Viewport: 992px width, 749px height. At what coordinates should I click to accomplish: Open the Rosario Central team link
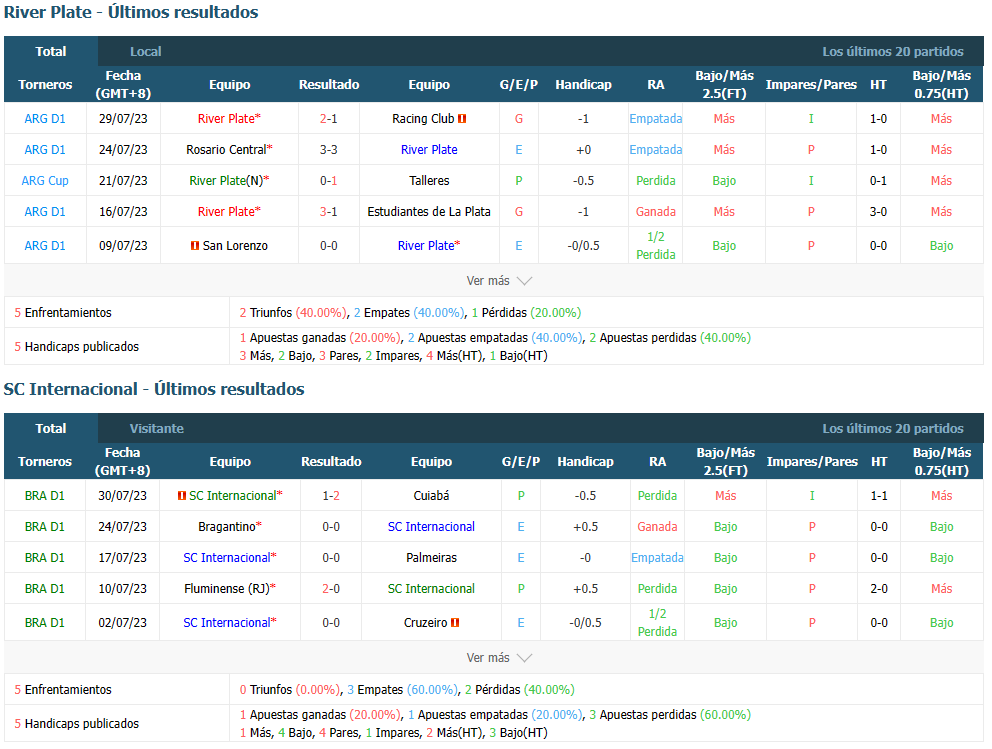226,150
